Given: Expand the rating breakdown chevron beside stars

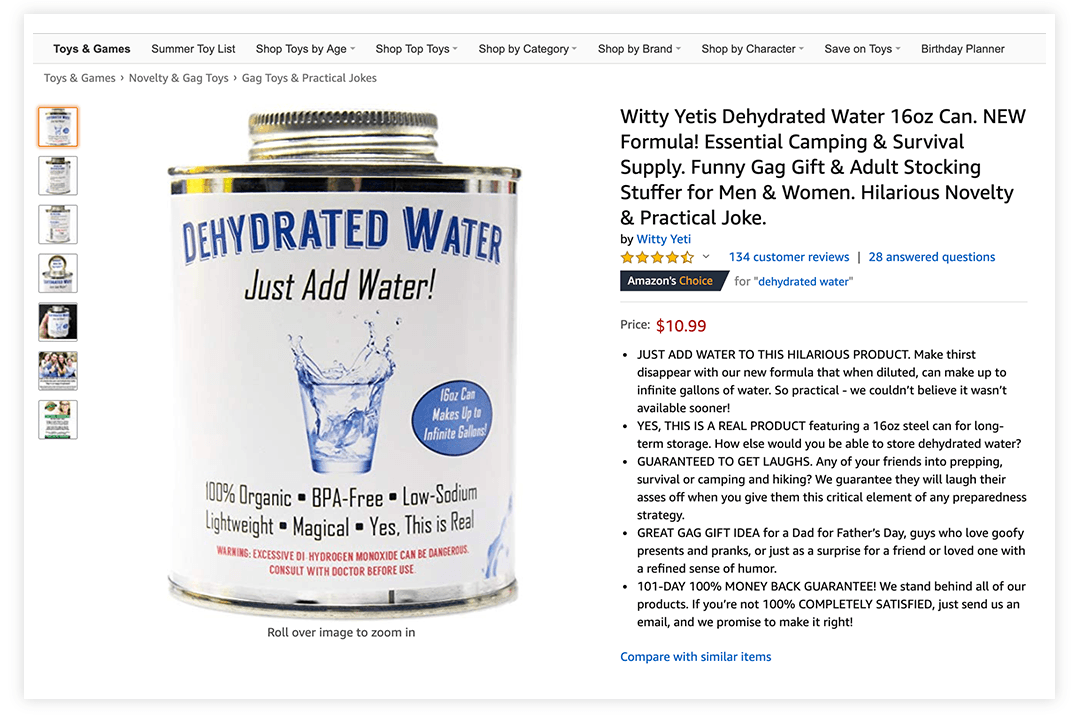Looking at the screenshot, I should click(706, 257).
